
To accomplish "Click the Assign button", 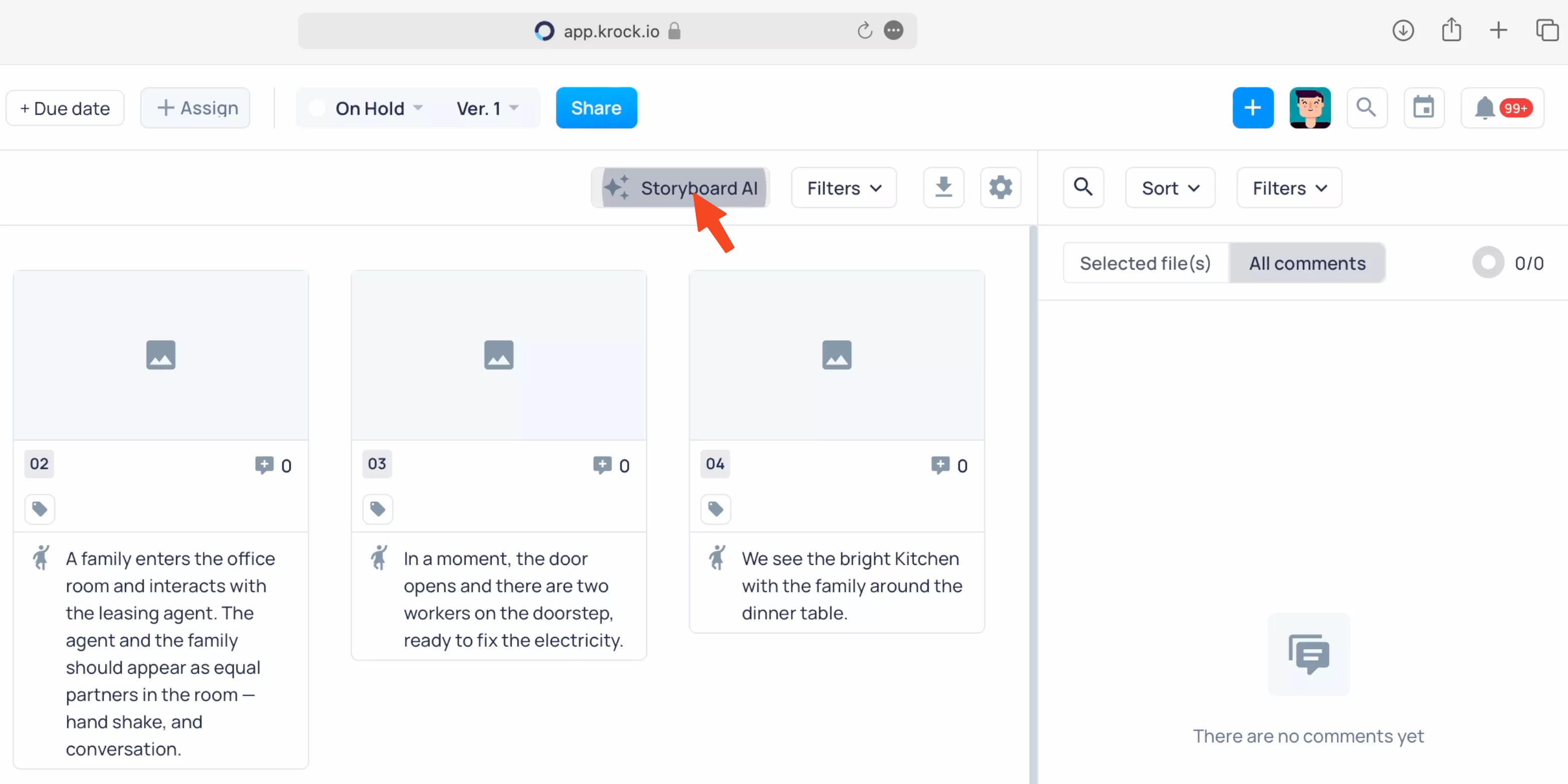I will tap(195, 108).
